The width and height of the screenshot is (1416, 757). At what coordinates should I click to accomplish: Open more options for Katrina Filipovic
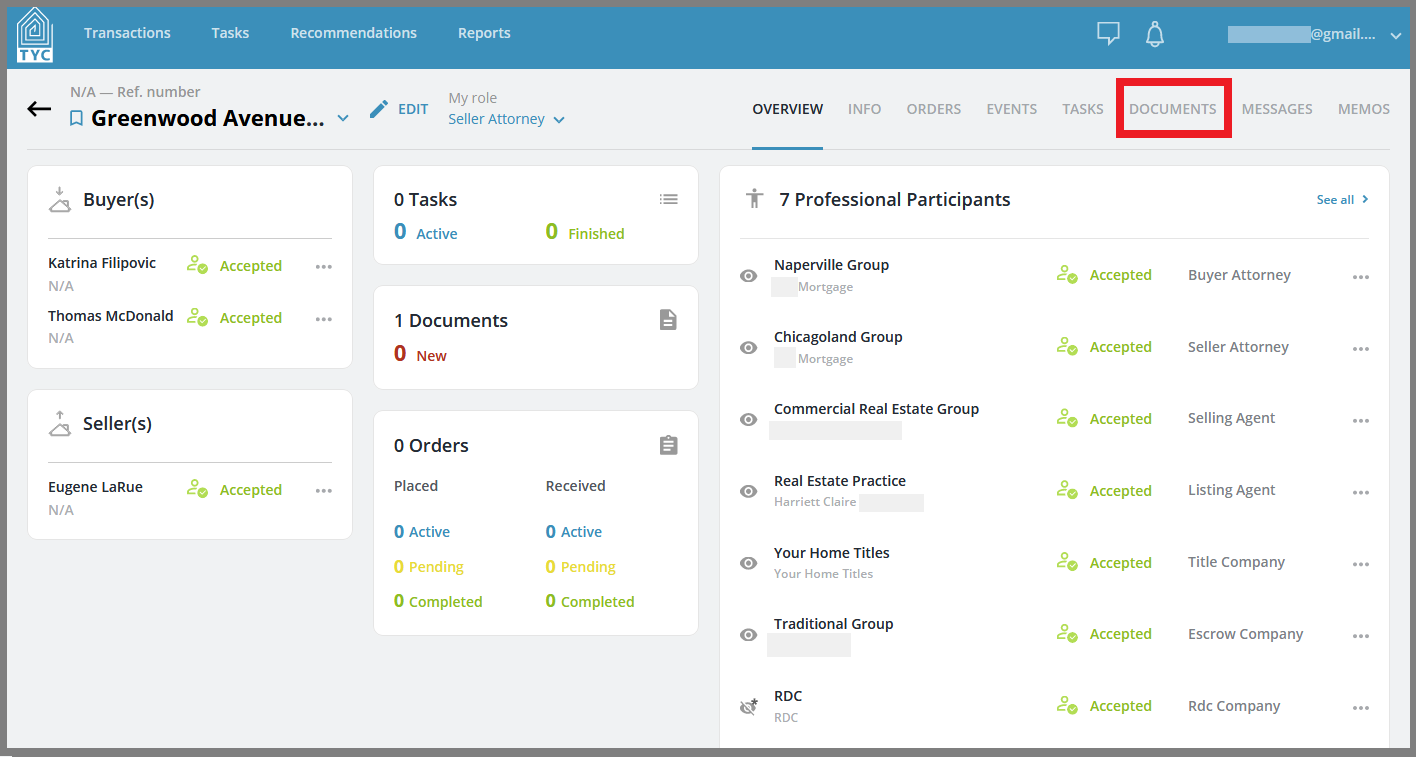[x=323, y=266]
